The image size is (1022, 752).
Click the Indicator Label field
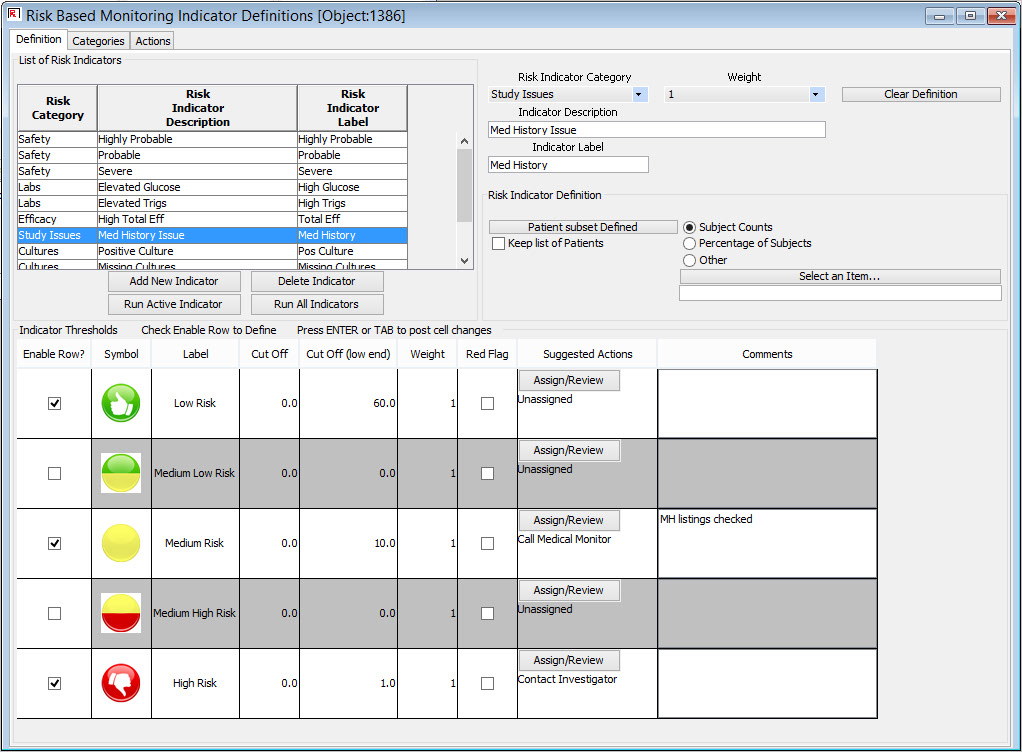[x=568, y=165]
